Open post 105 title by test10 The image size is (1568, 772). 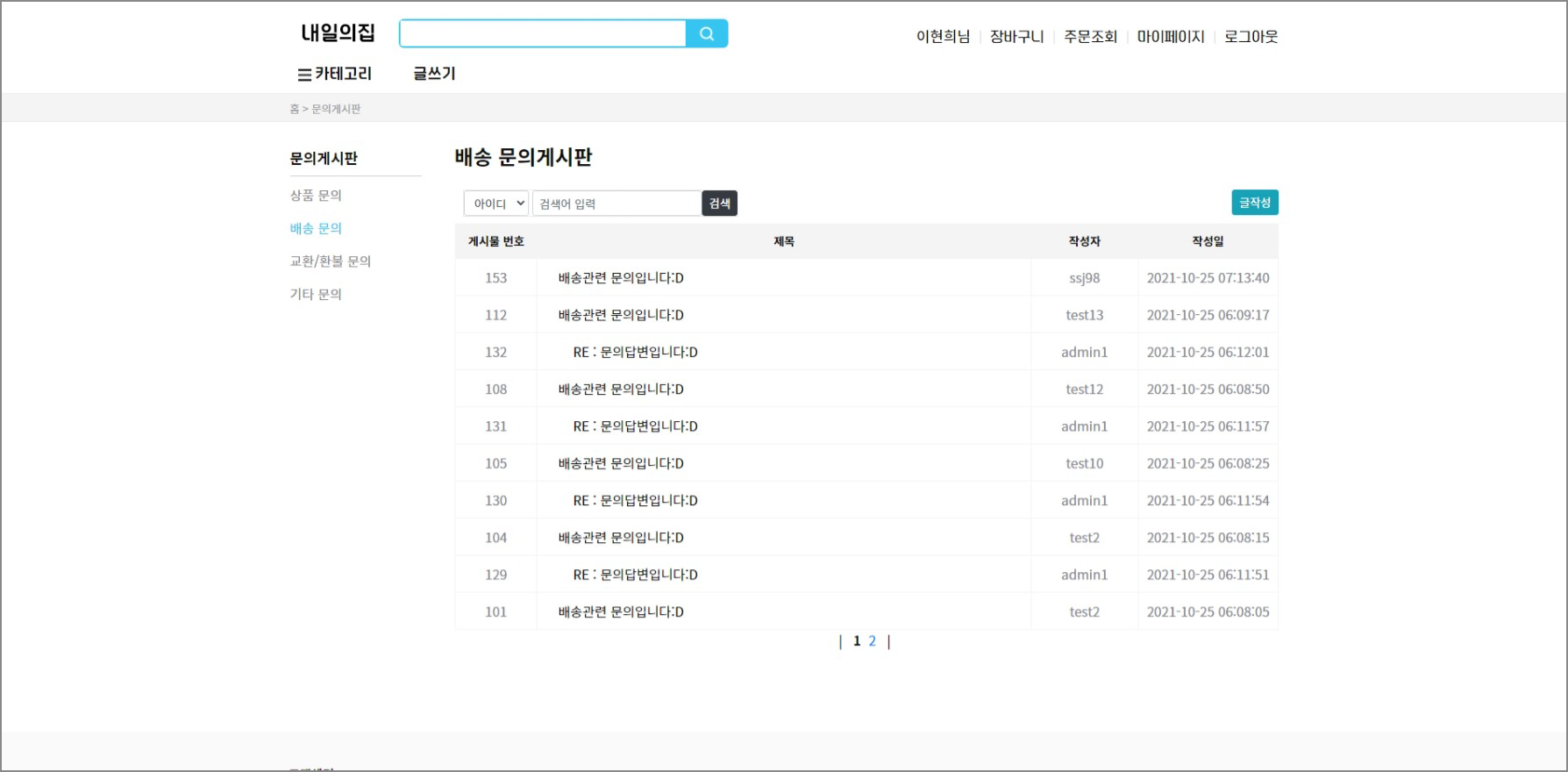(x=621, y=463)
